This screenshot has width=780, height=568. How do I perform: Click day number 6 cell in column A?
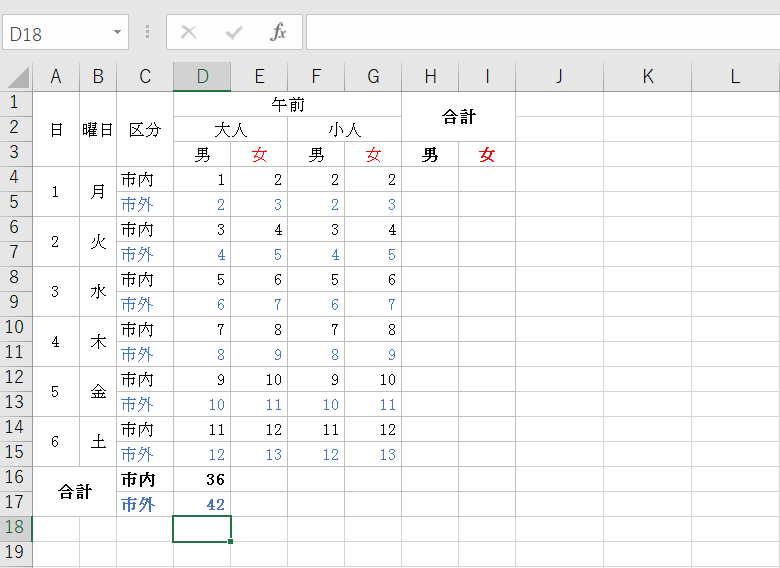[56, 441]
